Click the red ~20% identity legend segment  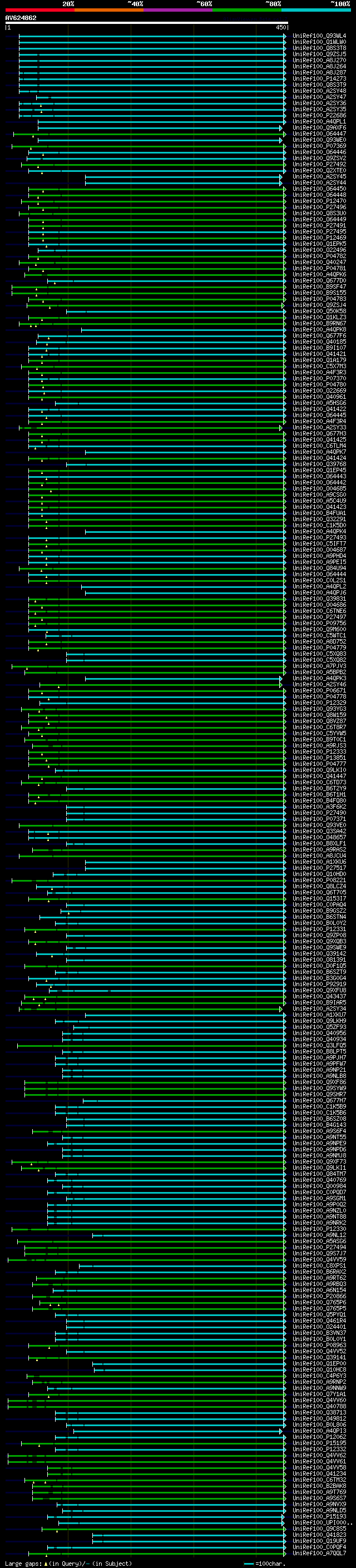pyautogui.click(x=39, y=10)
